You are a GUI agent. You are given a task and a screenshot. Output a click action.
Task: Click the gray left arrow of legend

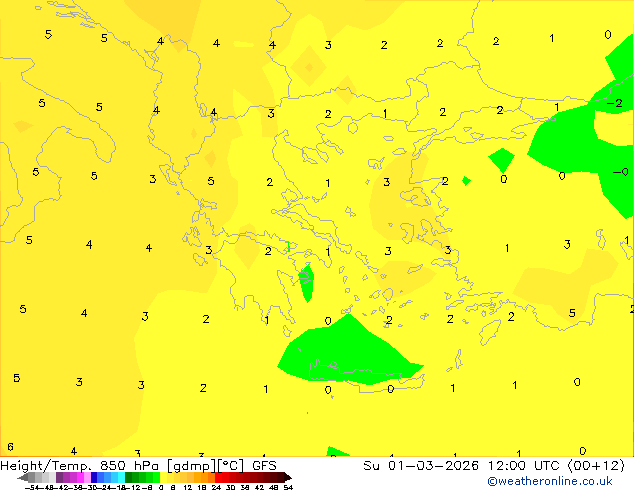click(23, 478)
